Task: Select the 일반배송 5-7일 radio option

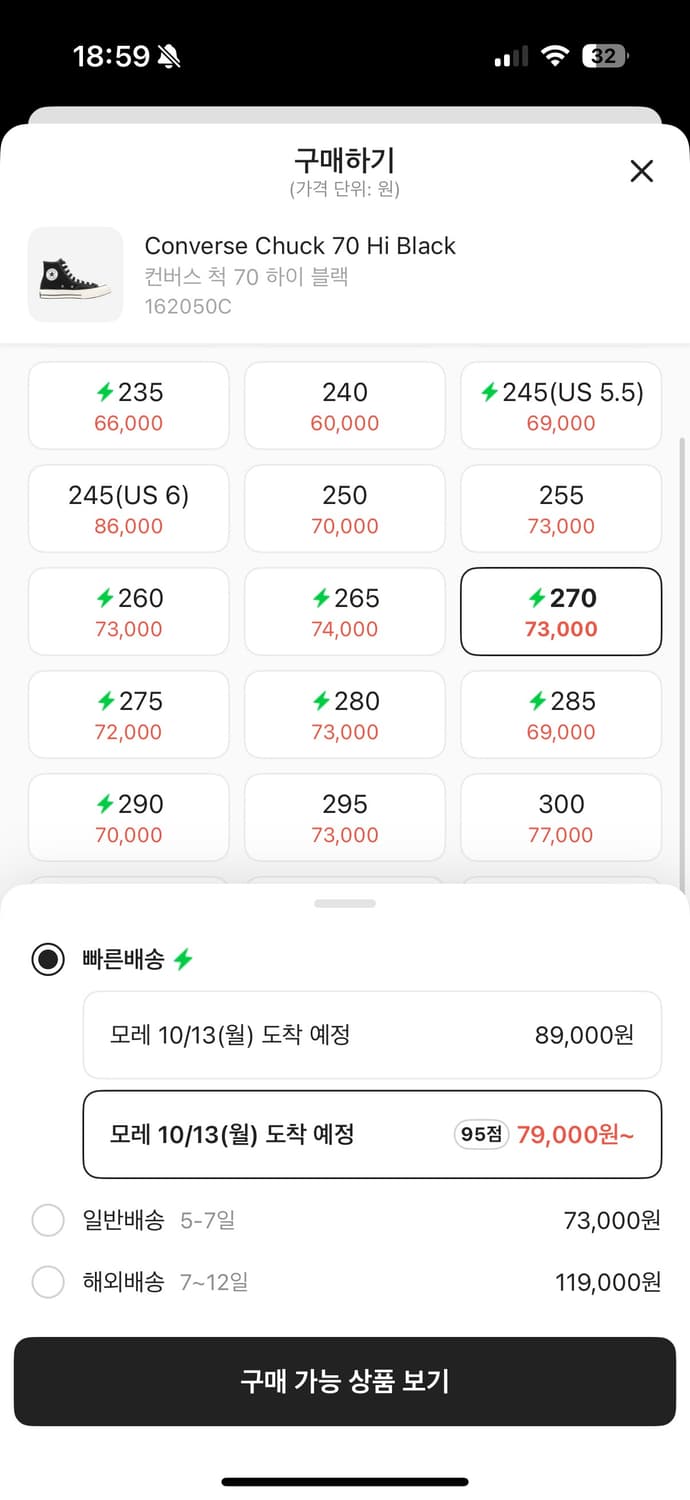Action: pos(48,1220)
